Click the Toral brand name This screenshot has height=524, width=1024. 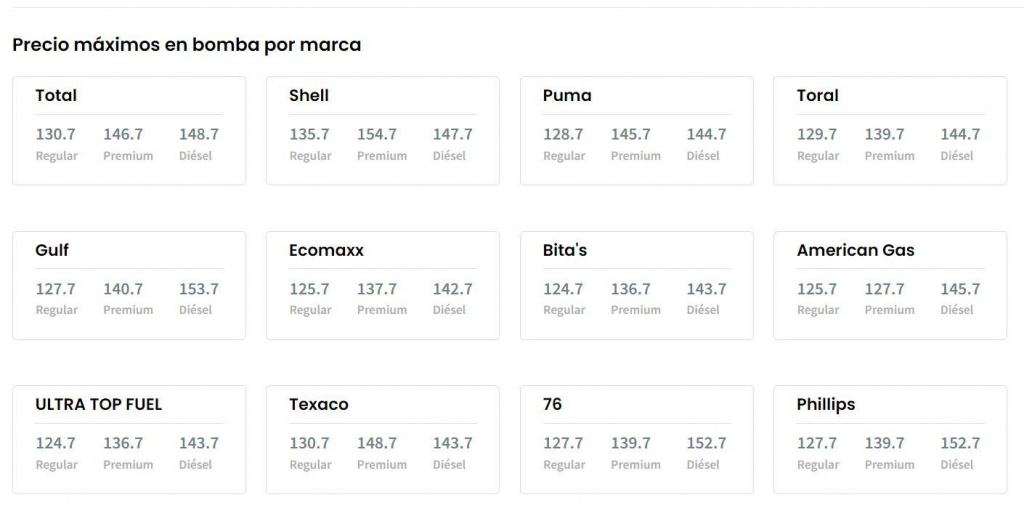[818, 96]
